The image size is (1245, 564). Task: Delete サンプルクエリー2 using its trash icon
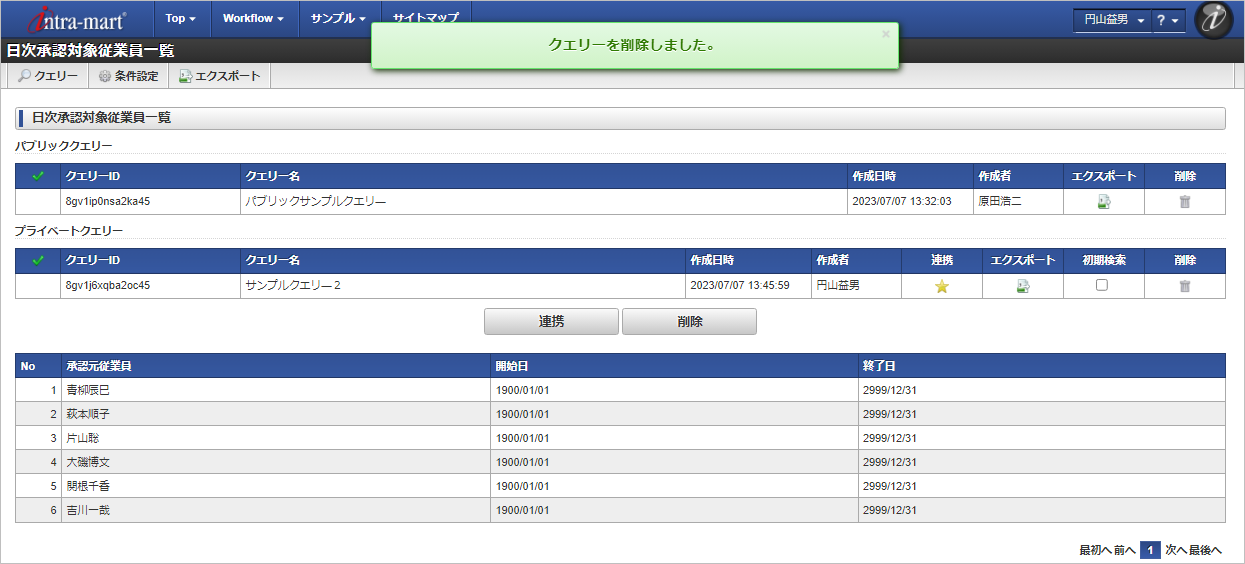(1185, 286)
